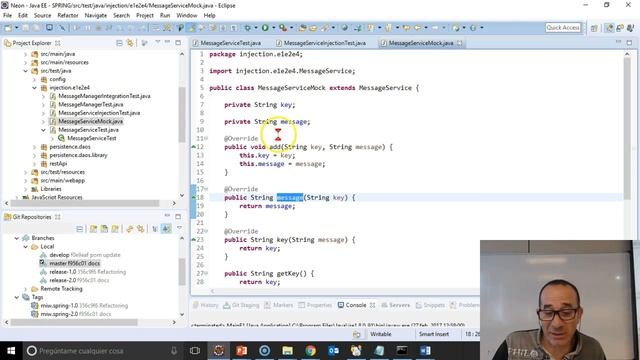Viewport: 640px width, 360px height.
Task: Select MessageServiceInjectionTest.java in the tree
Action: pyautogui.click(x=99, y=113)
